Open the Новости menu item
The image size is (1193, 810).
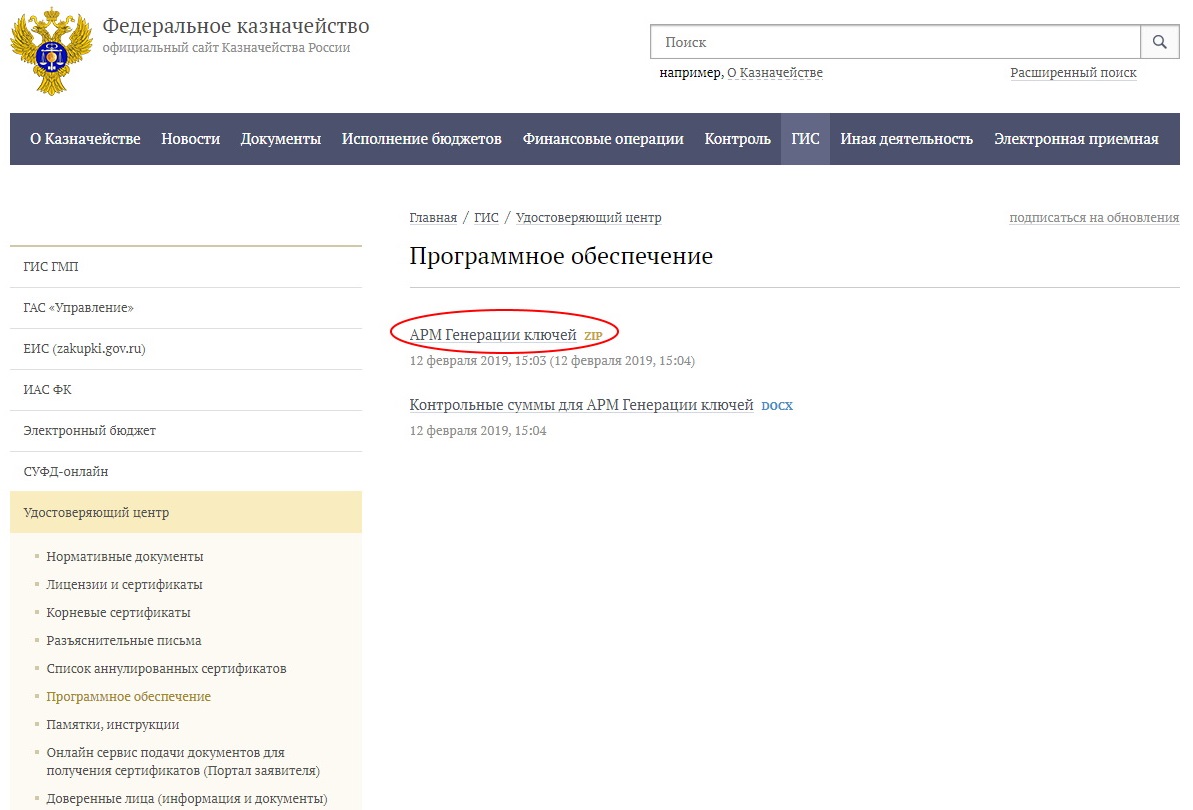[x=190, y=139]
